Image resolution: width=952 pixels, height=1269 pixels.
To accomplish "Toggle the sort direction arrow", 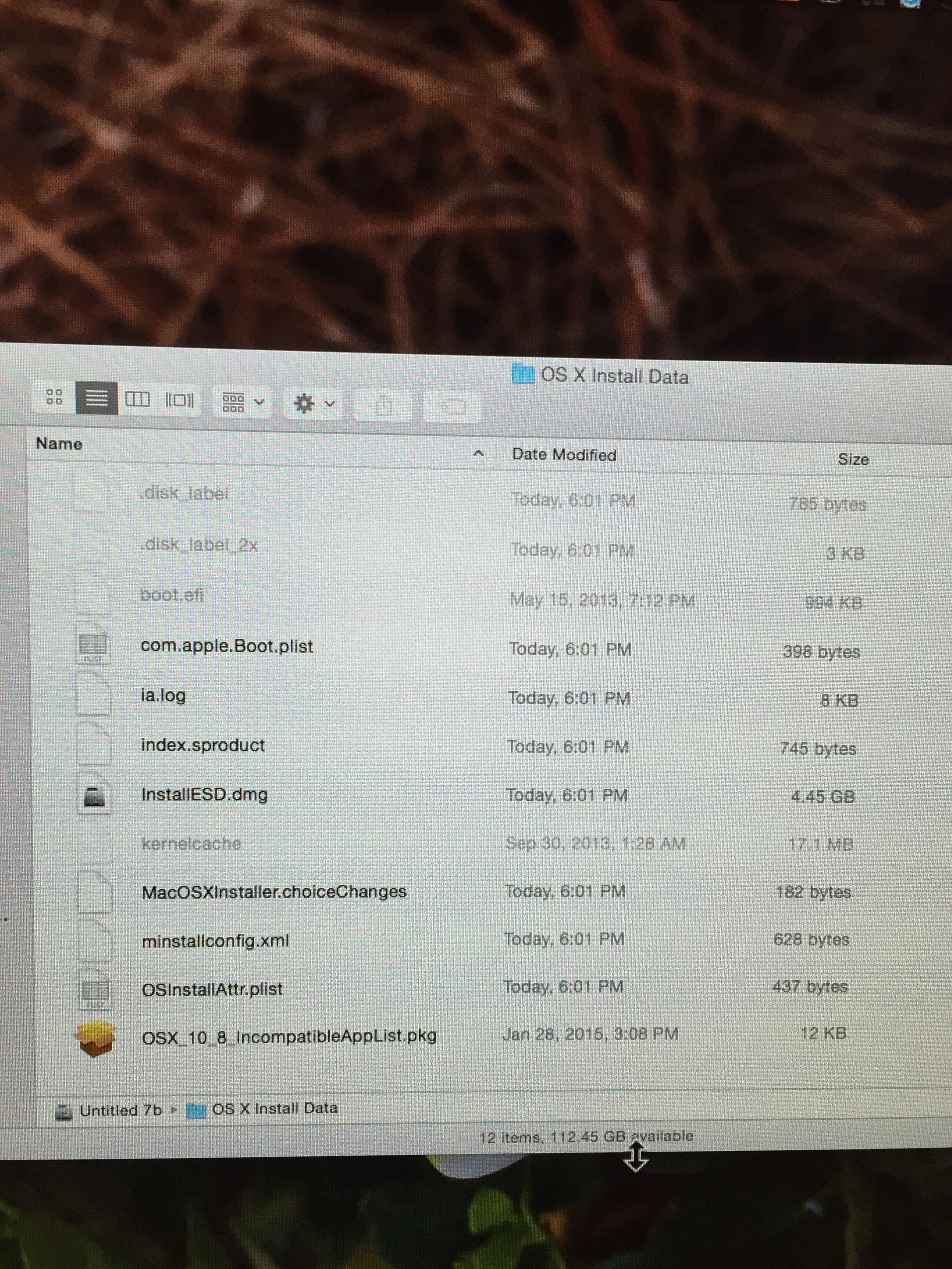I will point(478,453).
